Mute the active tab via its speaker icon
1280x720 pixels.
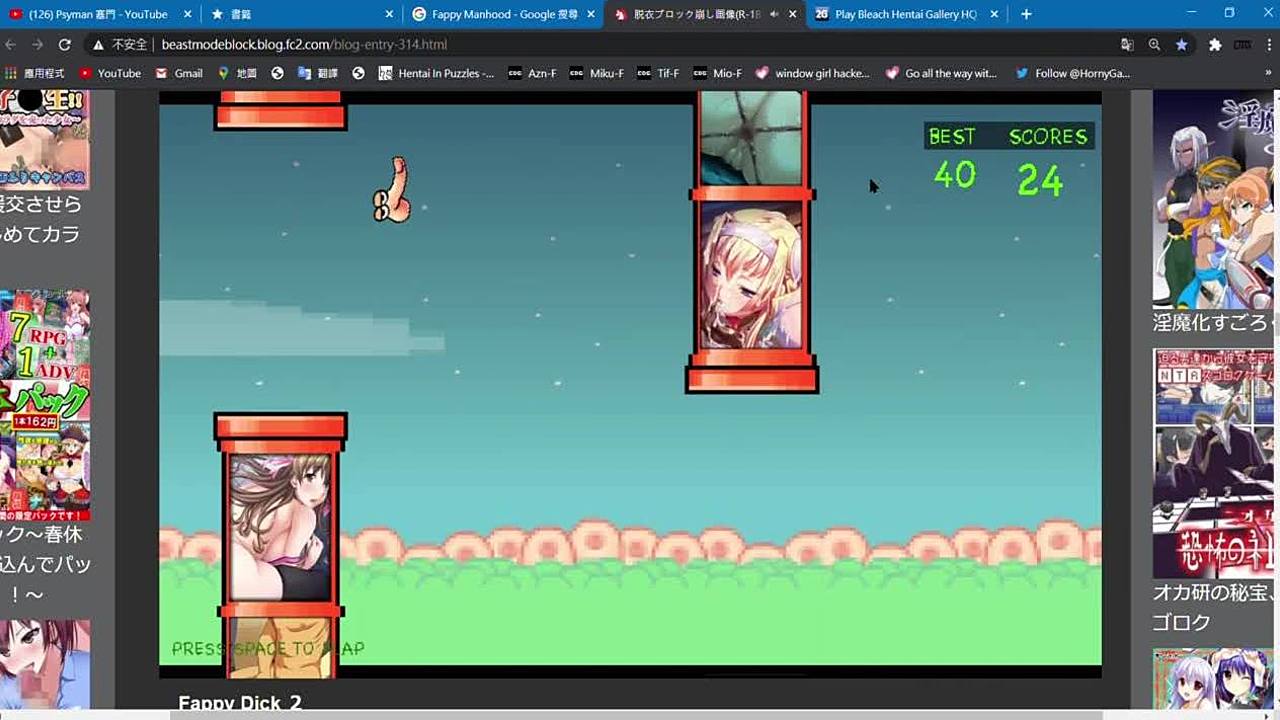(x=774, y=14)
